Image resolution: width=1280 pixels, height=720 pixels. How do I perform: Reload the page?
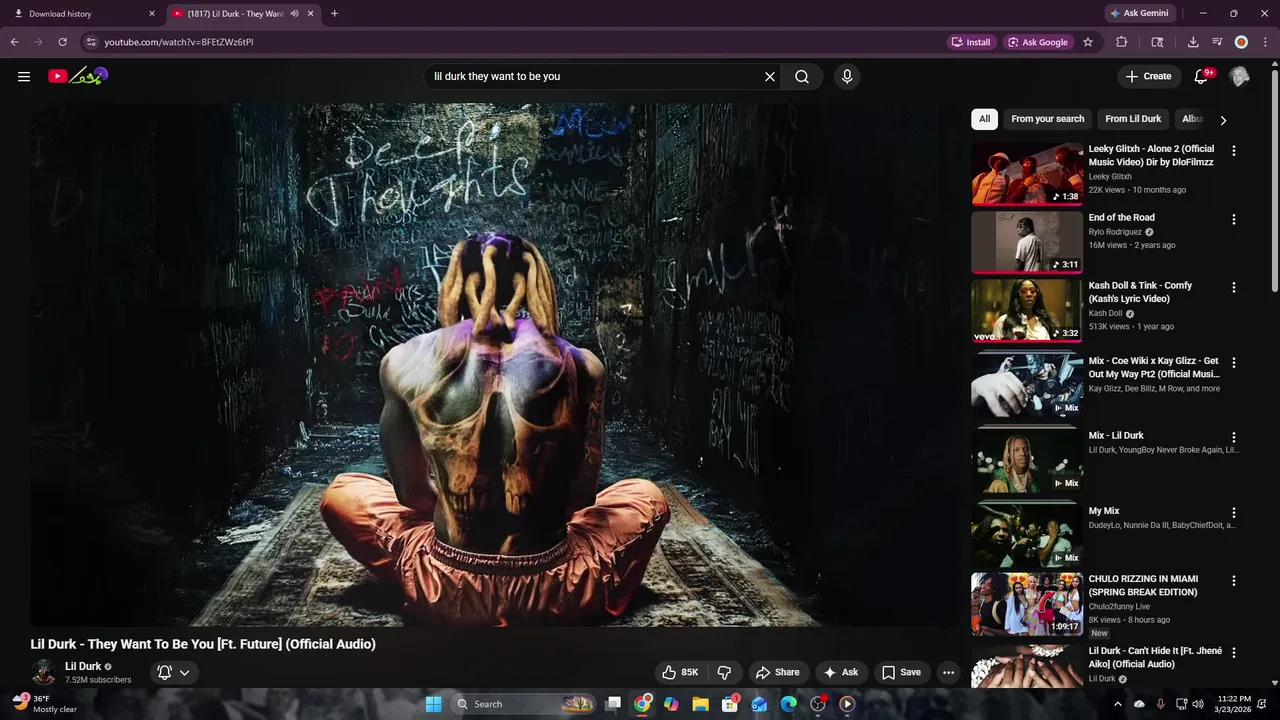[x=62, y=42]
